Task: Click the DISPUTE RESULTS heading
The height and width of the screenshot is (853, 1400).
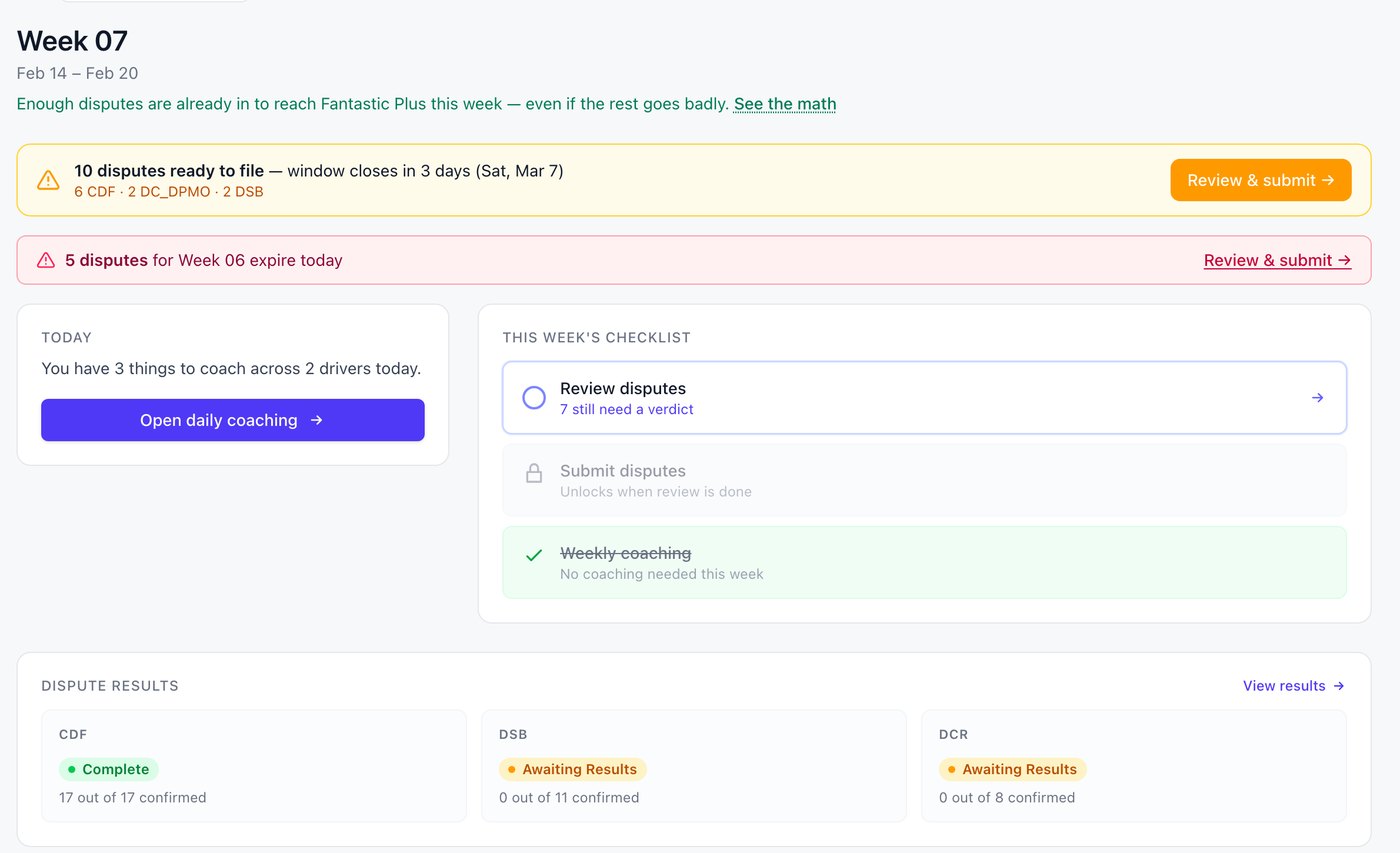Action: [110, 686]
